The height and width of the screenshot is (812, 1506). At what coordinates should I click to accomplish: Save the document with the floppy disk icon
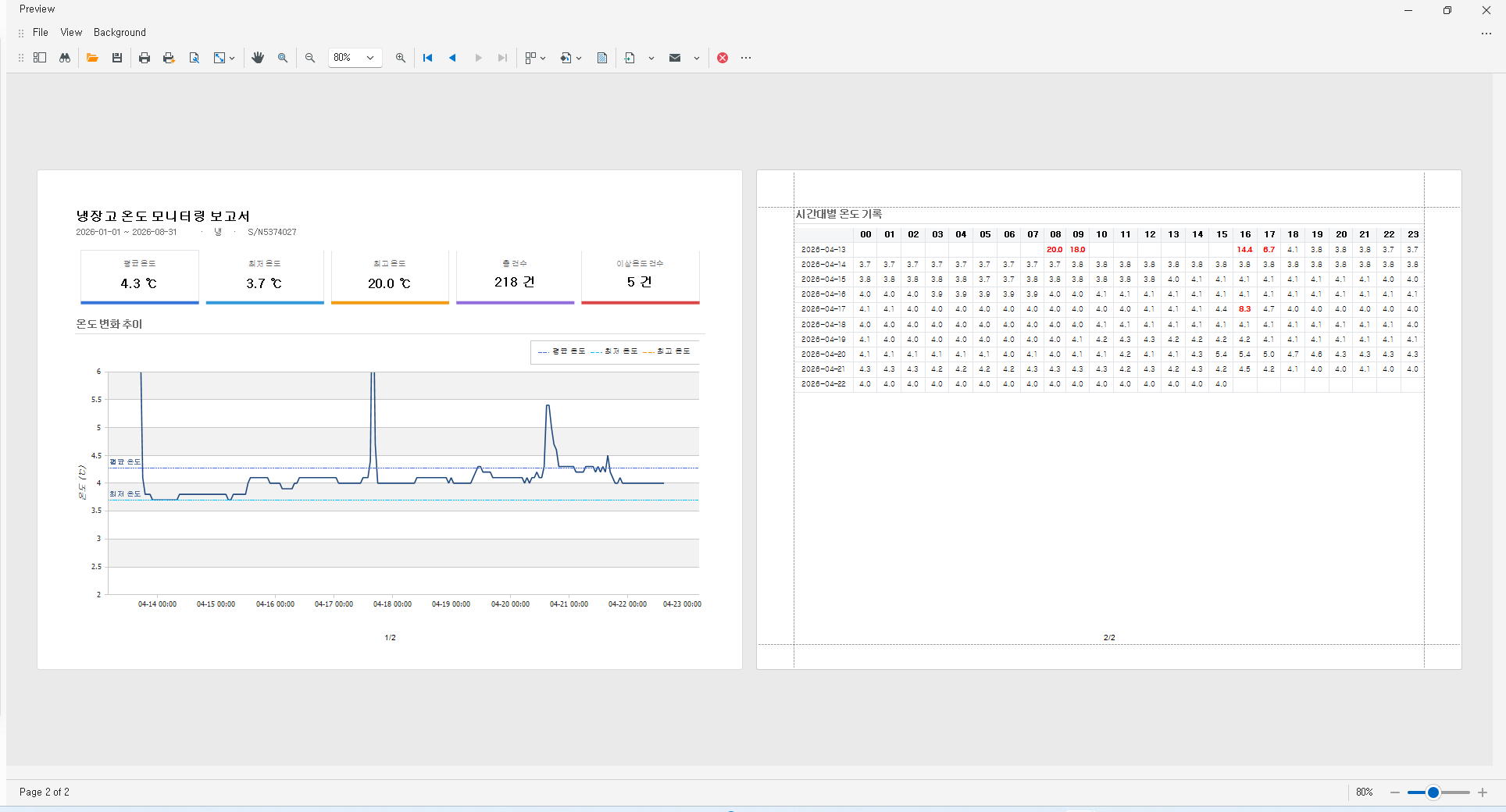[117, 58]
